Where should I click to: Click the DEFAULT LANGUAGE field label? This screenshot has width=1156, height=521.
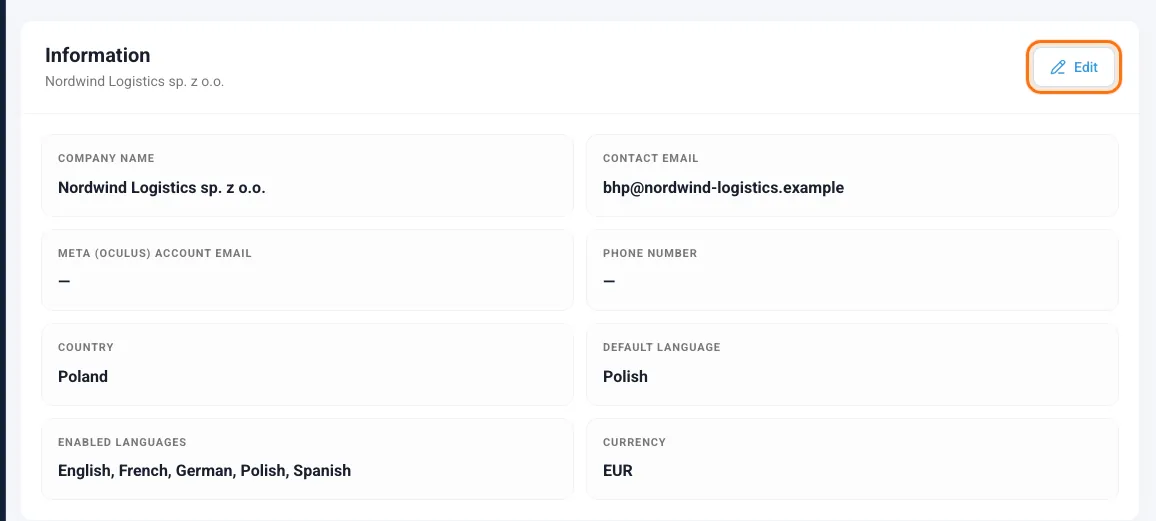click(661, 347)
